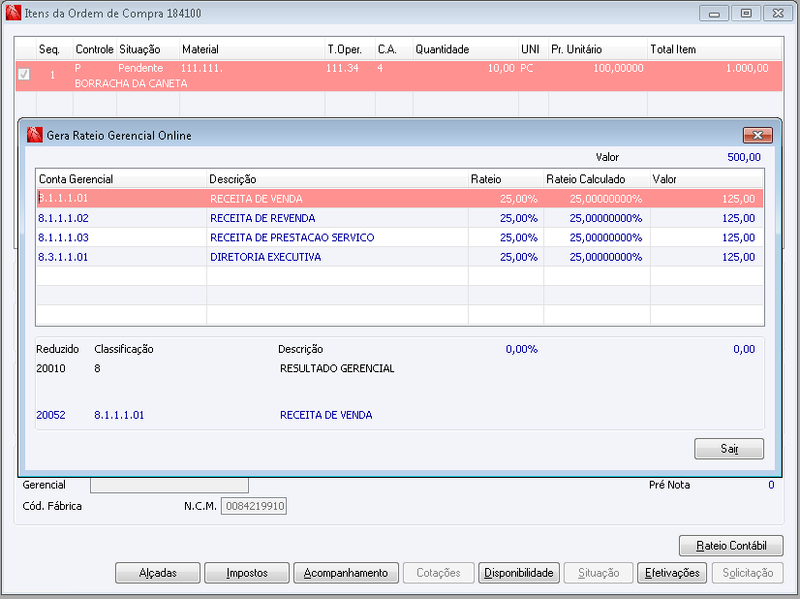Click the Rateio Calculado column header
Screen dimensions: 800x599
pyautogui.click(x=596, y=179)
